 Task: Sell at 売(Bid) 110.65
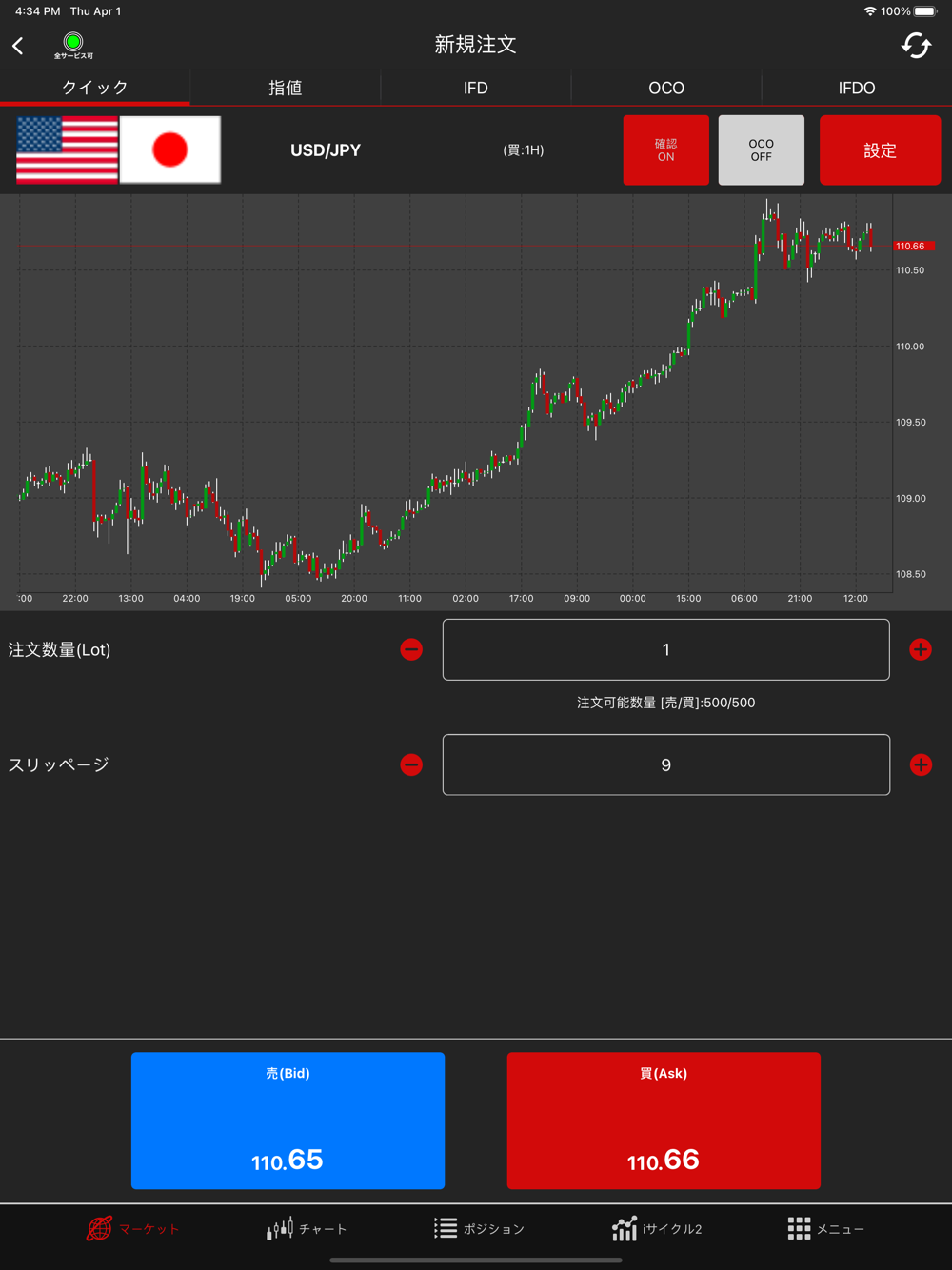click(288, 1121)
